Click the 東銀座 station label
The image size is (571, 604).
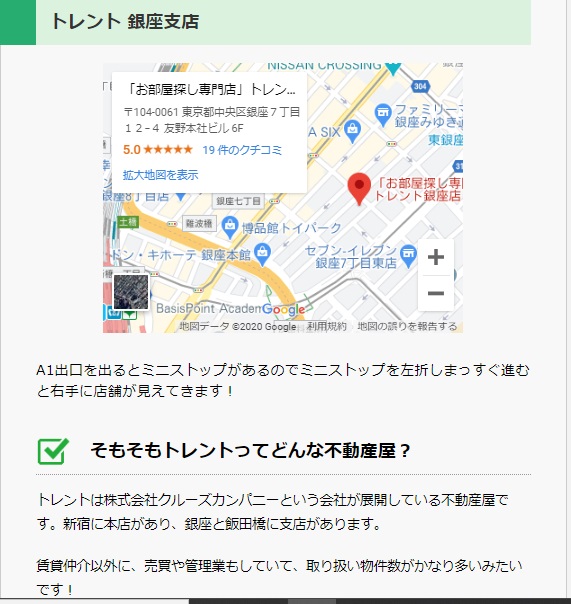[445, 140]
